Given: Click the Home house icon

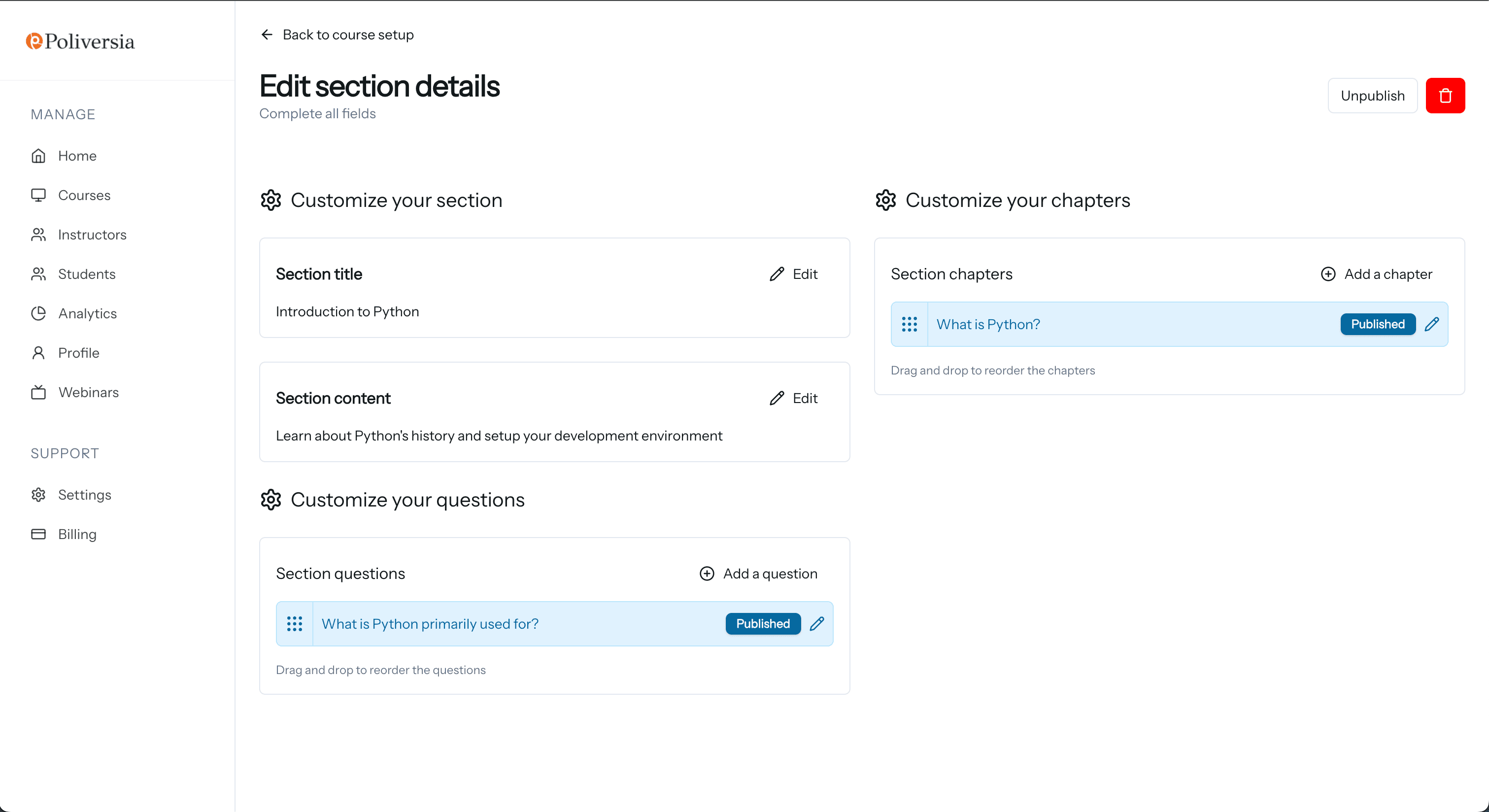Looking at the screenshot, I should click(x=38, y=156).
